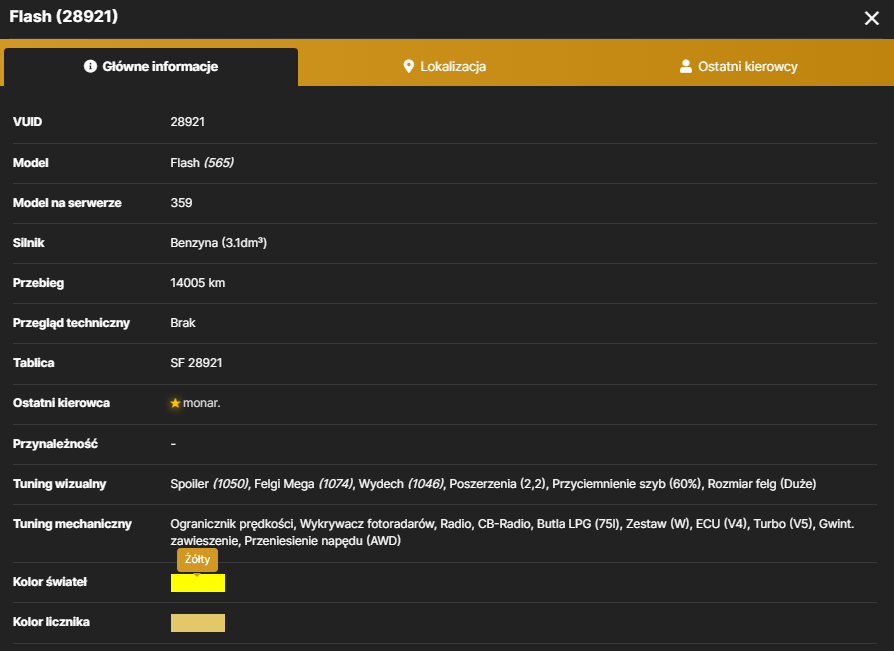Click the gold star beside monar.

coord(175,403)
